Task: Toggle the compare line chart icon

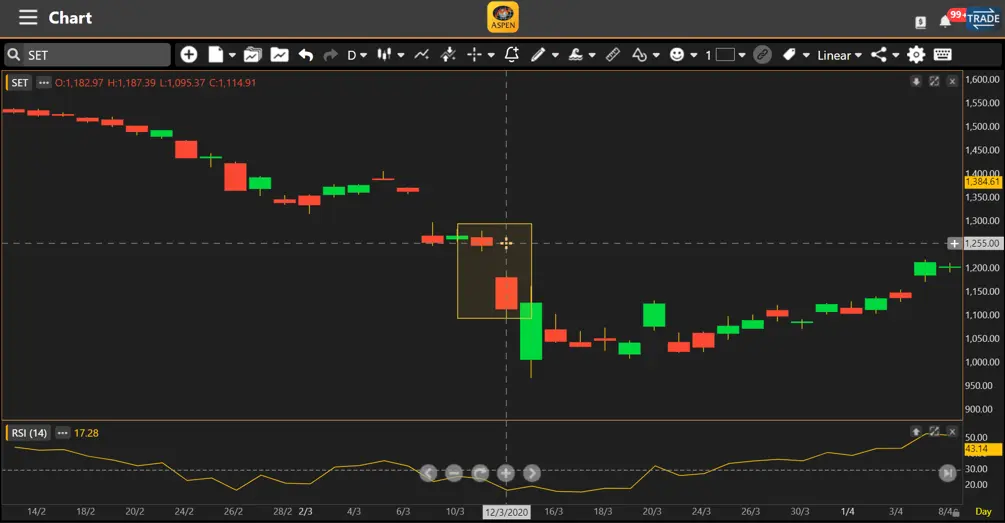Action: pos(421,55)
